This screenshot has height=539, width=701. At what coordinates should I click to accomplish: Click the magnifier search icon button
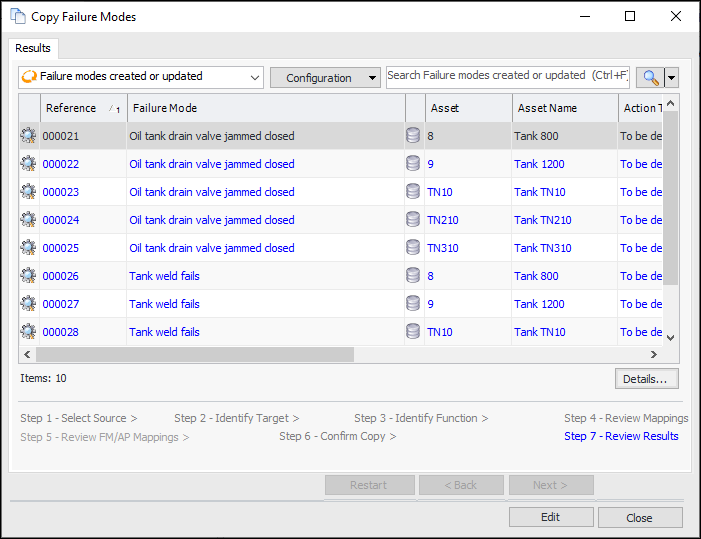click(x=650, y=77)
